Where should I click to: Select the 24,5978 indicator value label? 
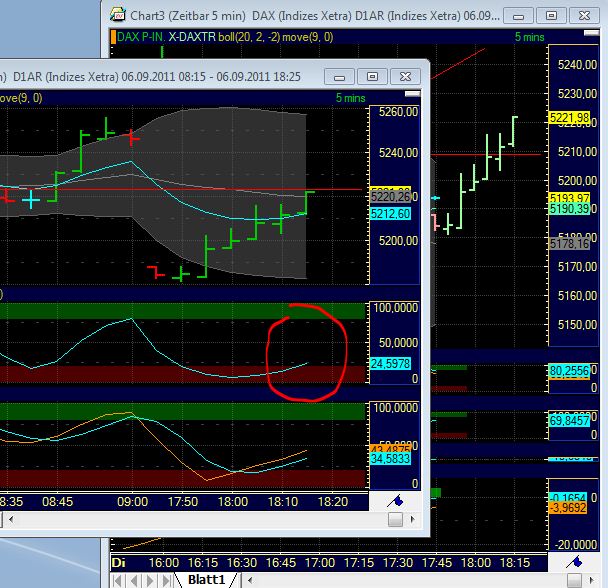(390, 363)
